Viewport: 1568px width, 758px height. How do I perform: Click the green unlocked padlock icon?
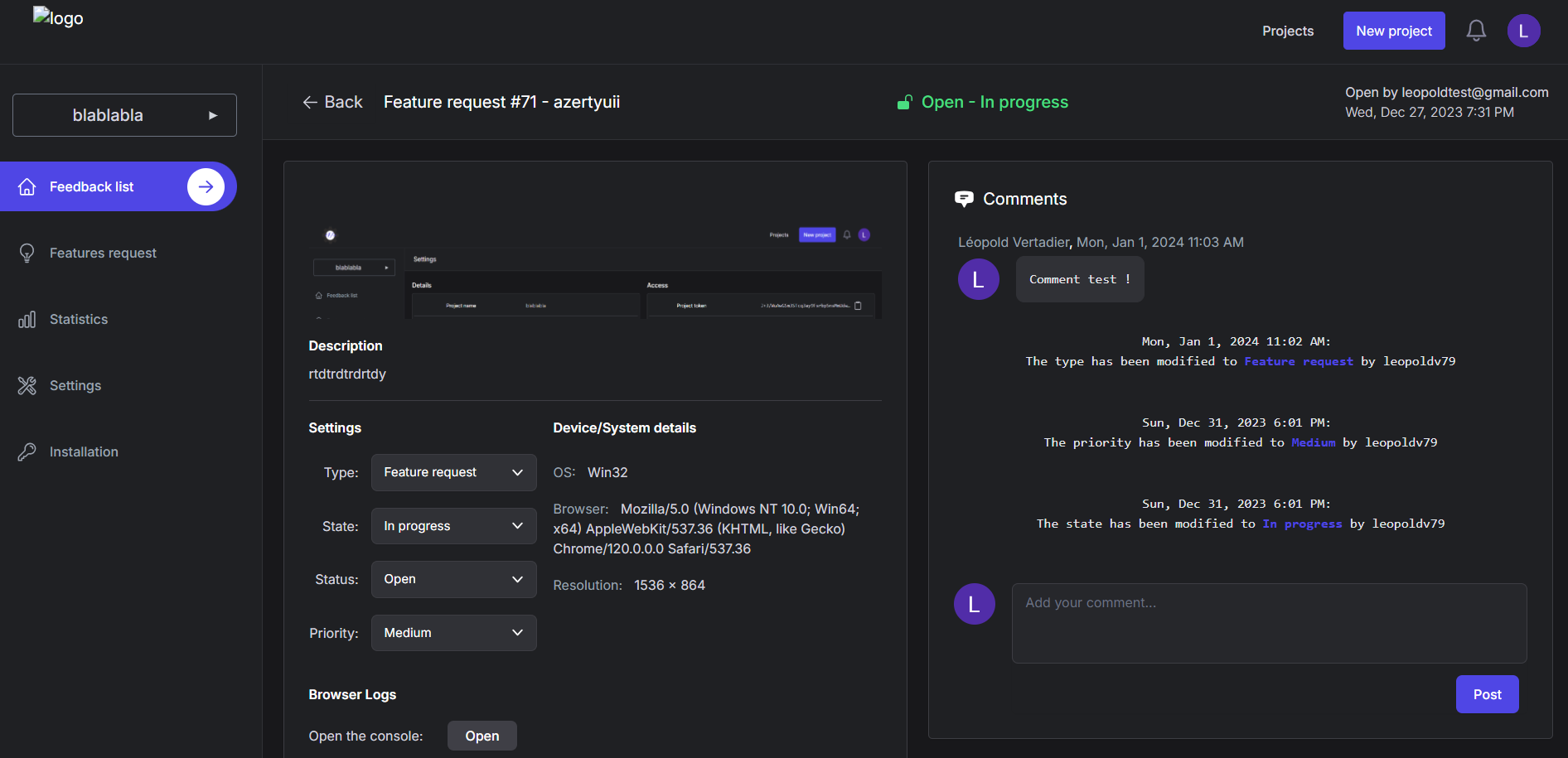click(905, 102)
